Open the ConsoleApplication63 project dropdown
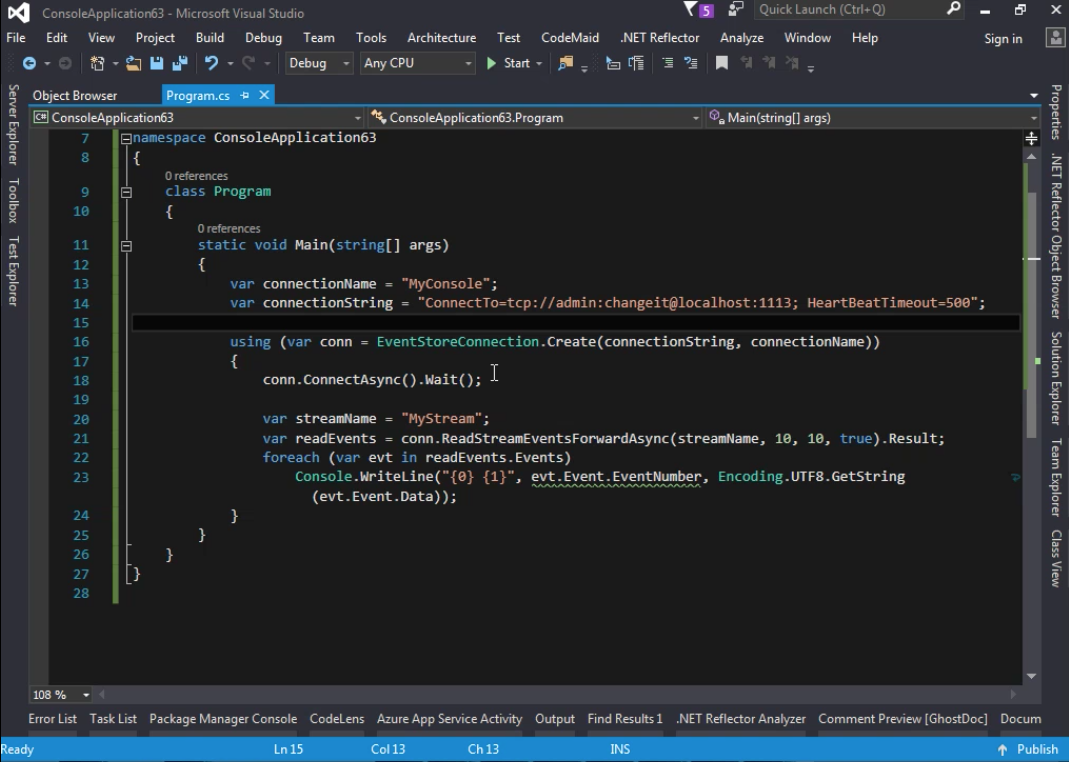 click(x=196, y=118)
